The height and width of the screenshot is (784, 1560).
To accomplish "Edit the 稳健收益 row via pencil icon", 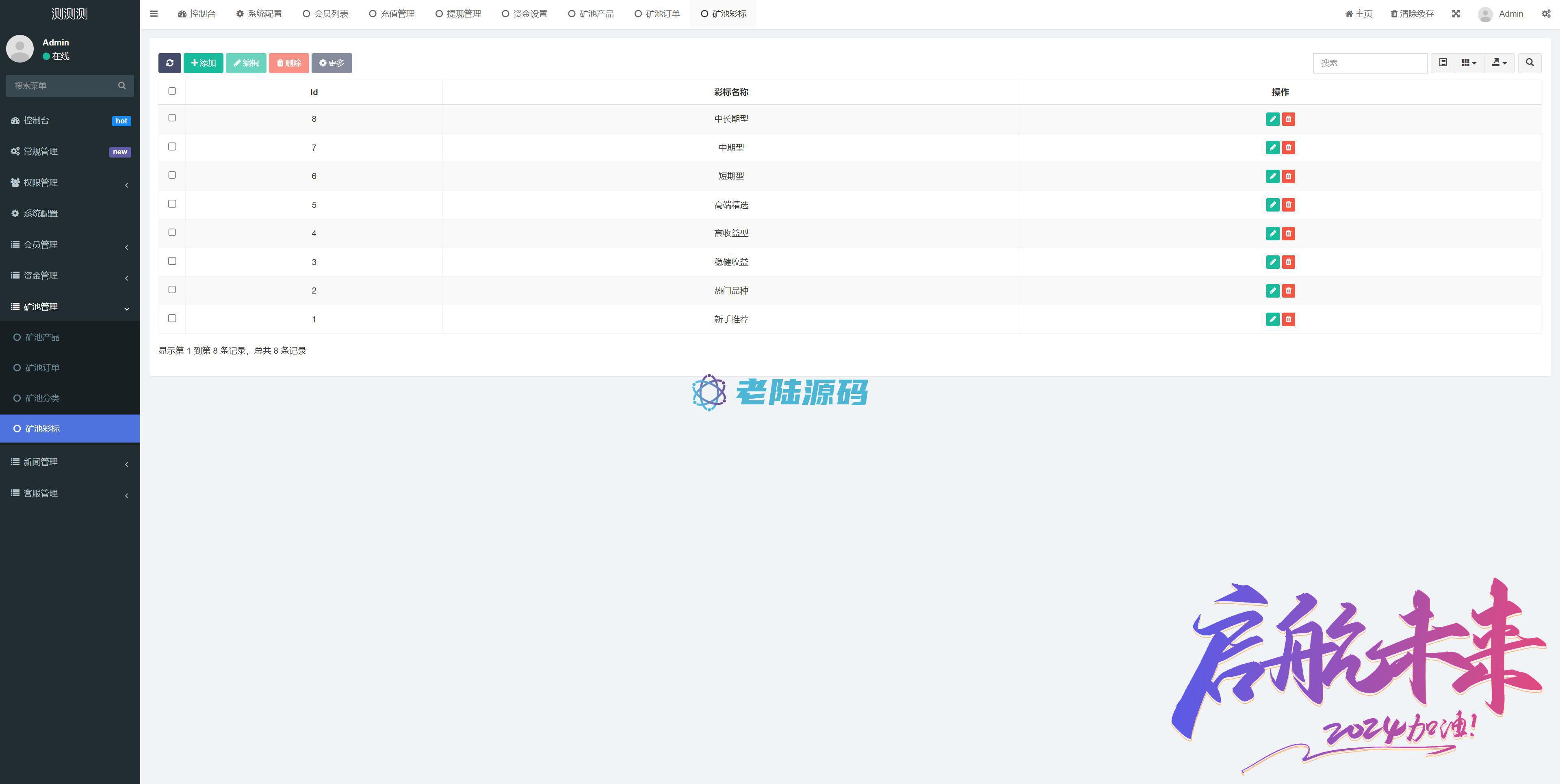I will point(1272,262).
